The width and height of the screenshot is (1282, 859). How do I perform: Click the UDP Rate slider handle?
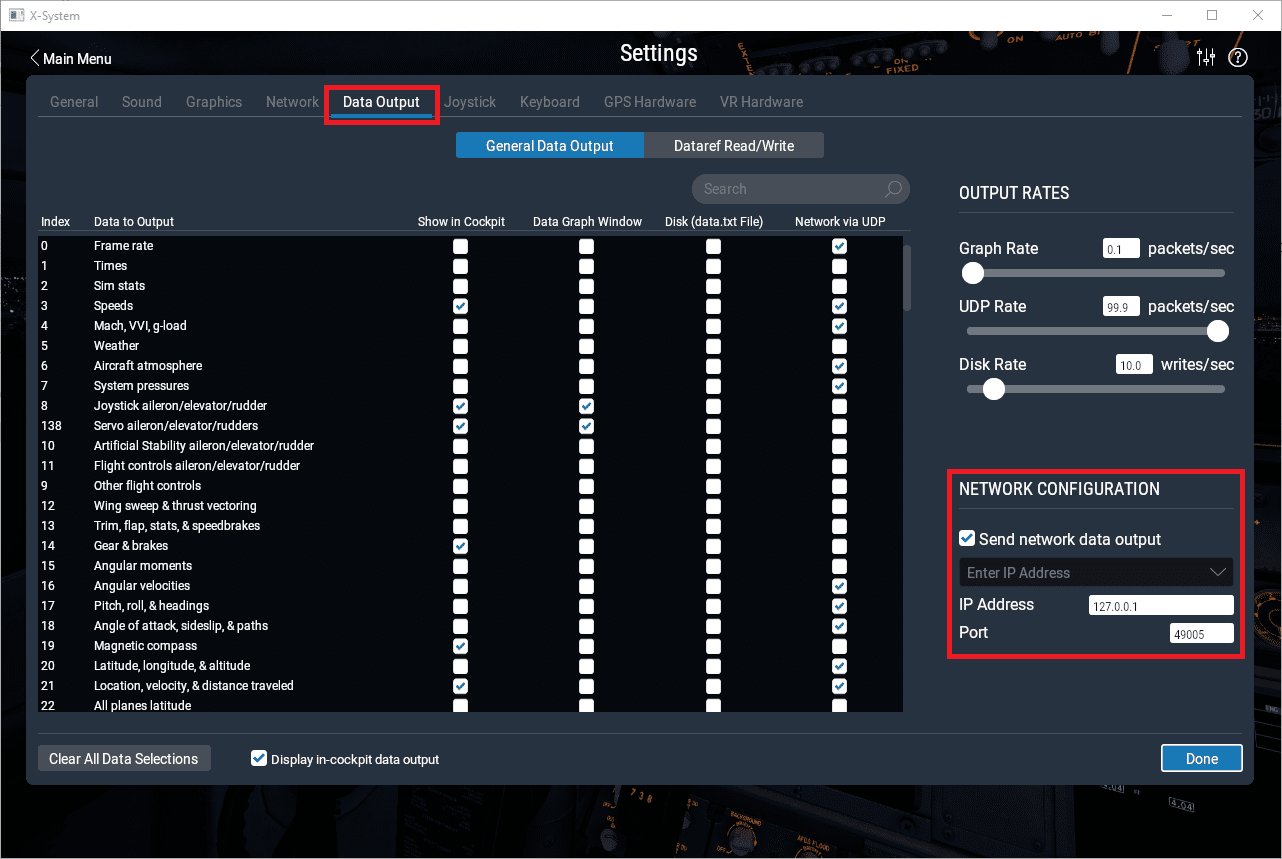(x=1217, y=330)
